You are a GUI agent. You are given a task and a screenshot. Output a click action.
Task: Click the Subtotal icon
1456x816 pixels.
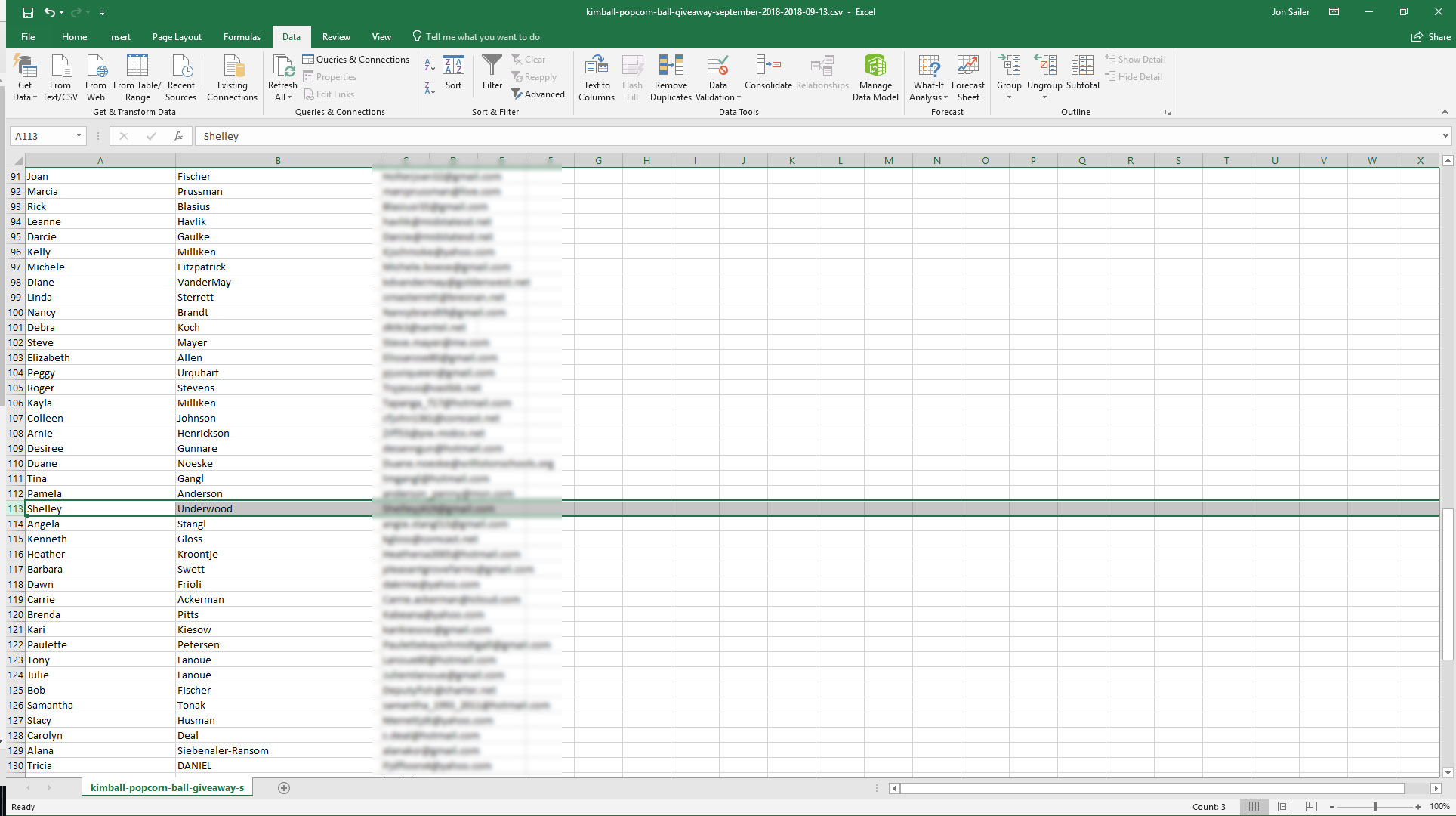coord(1082,67)
